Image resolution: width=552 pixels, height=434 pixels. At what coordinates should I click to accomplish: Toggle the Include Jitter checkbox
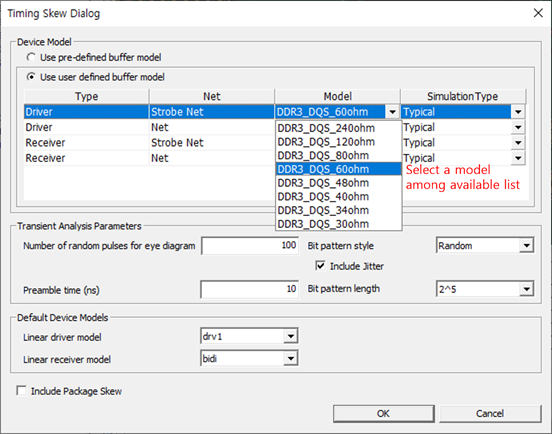point(320,266)
